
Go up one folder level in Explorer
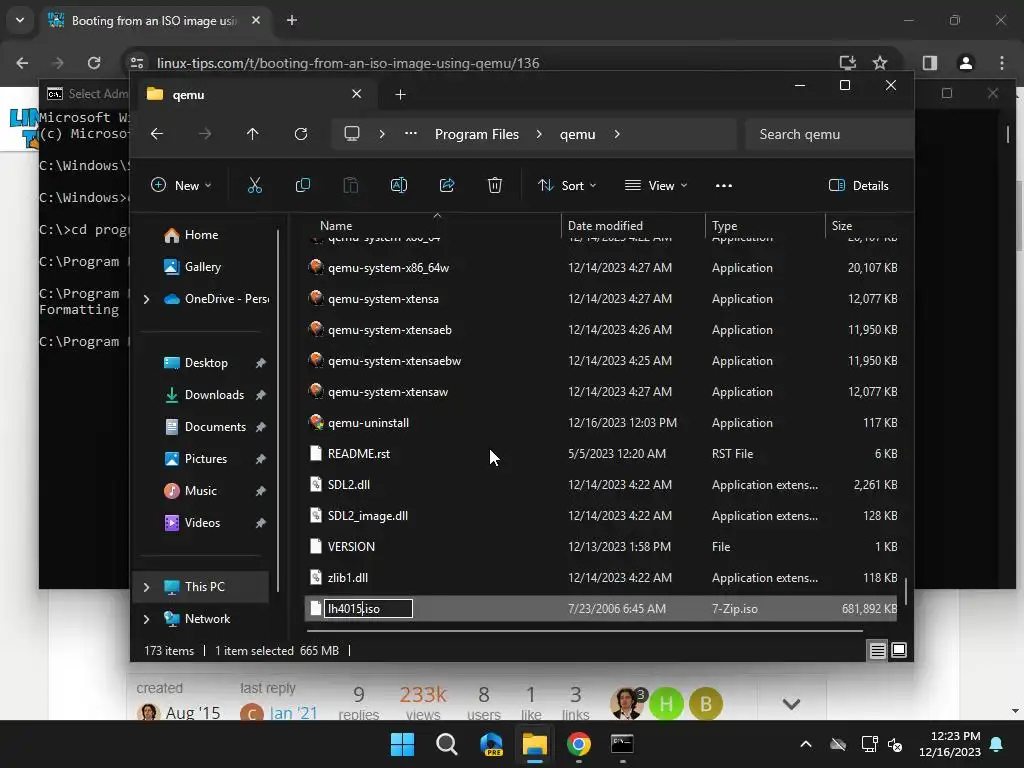253,134
